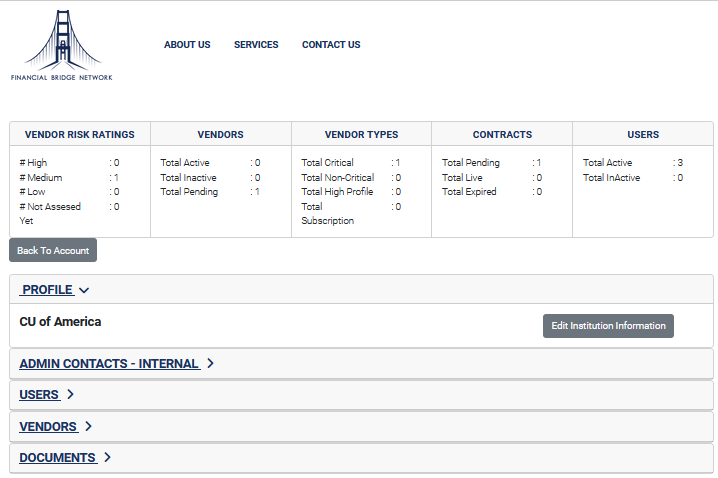Image resolution: width=718 pixels, height=478 pixels.
Task: Expand Admin Contacts - Internal chevron
Action: click(x=210, y=364)
